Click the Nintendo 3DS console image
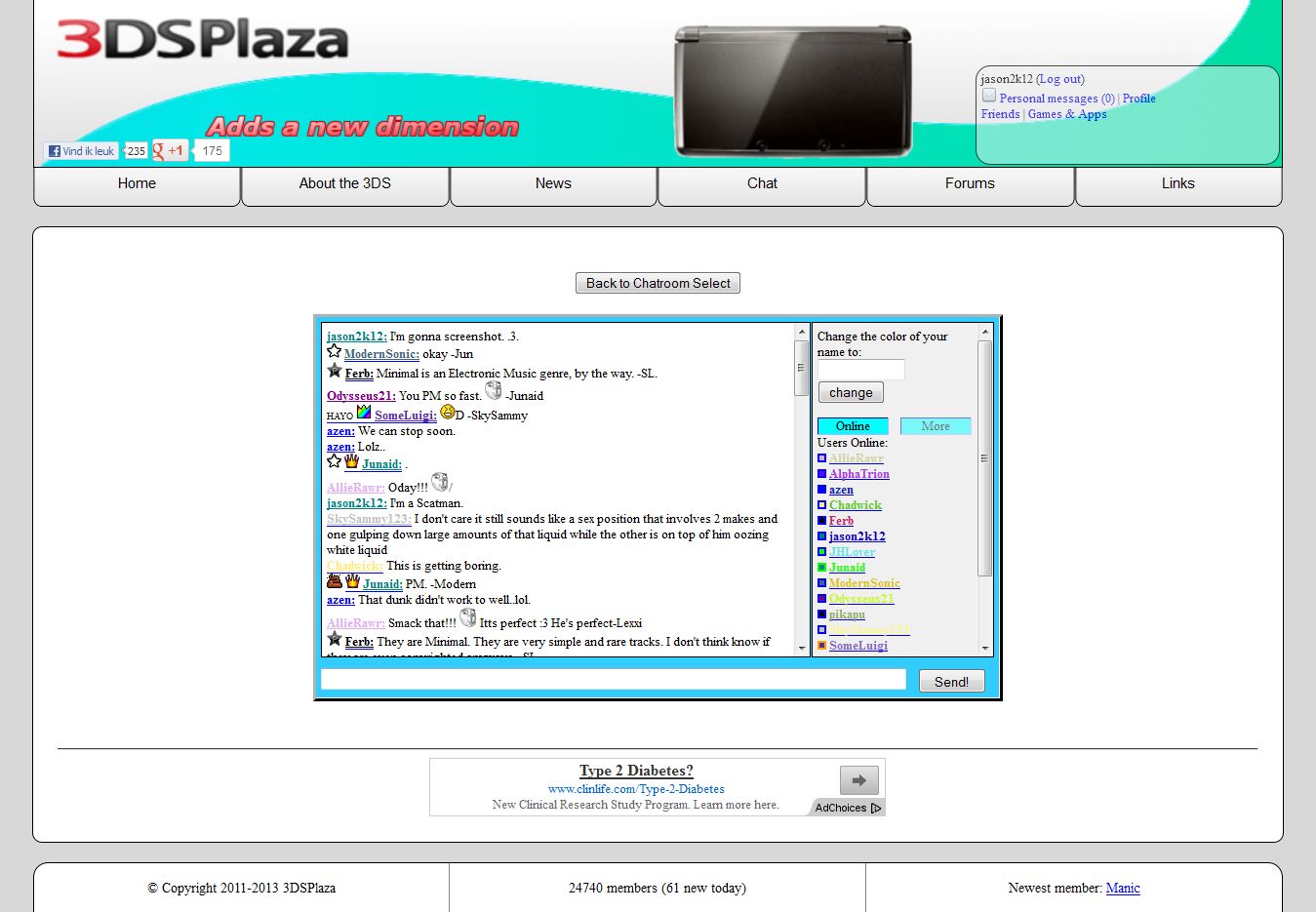Screen dimensions: 1316x912 coord(792,91)
